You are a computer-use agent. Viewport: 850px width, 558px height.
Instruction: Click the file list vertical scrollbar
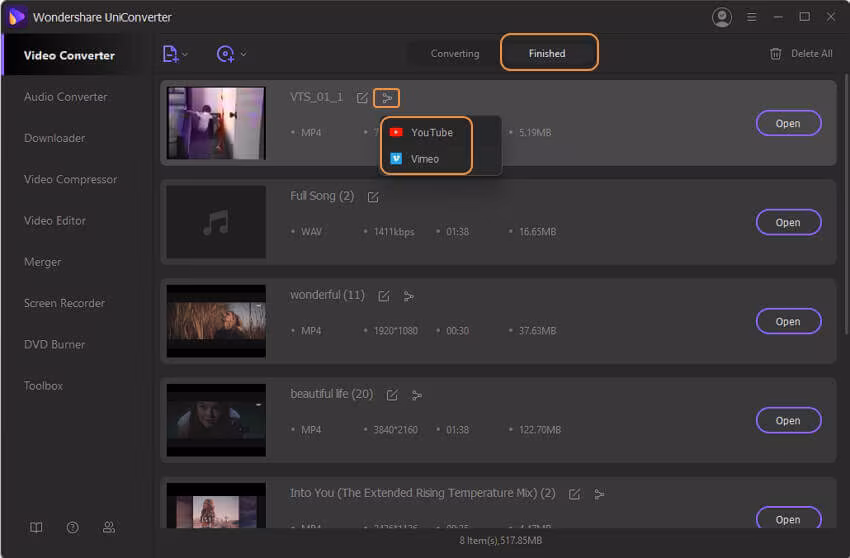tap(847, 206)
